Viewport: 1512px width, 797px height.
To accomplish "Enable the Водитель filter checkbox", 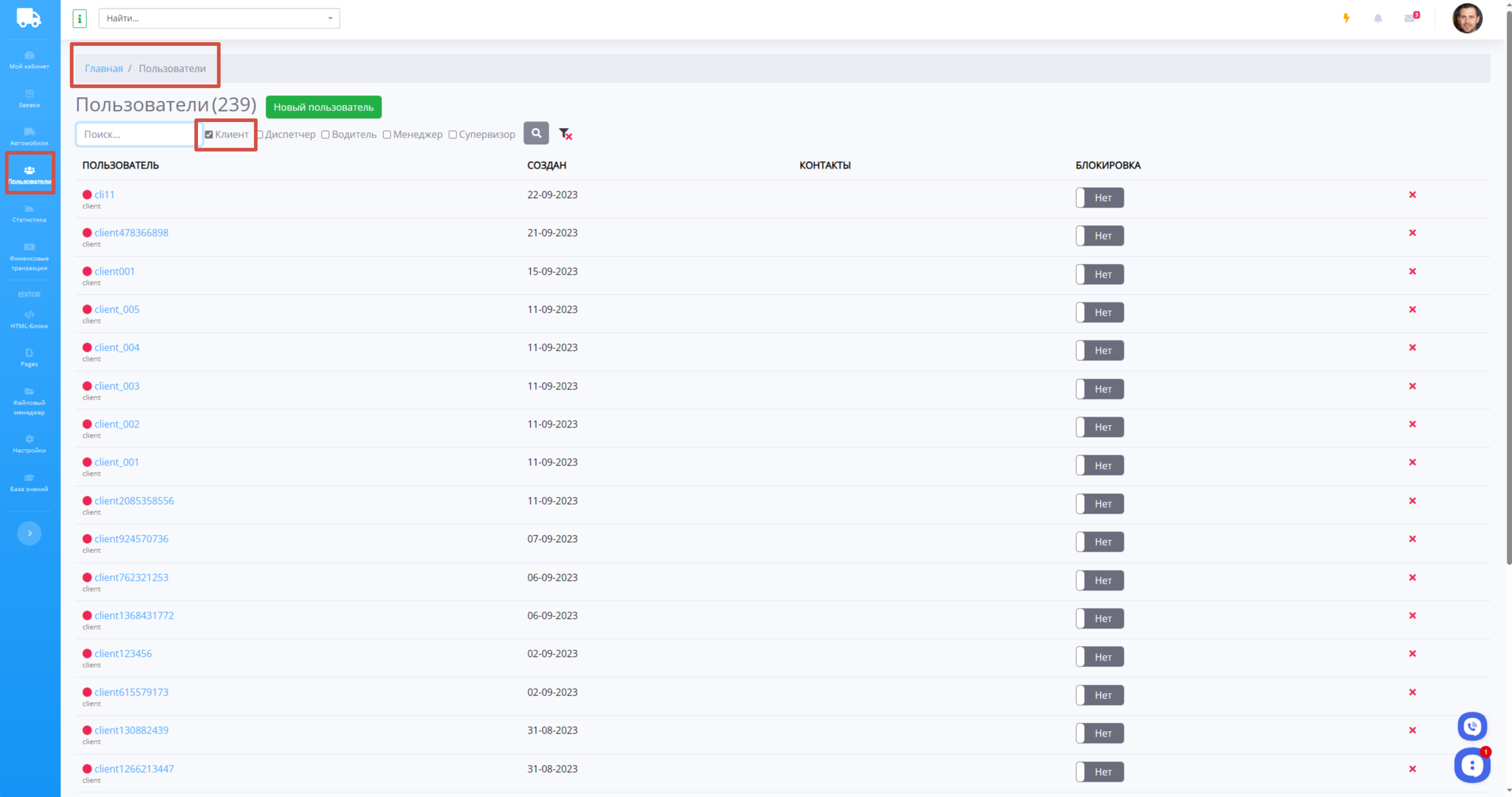I will [x=325, y=135].
